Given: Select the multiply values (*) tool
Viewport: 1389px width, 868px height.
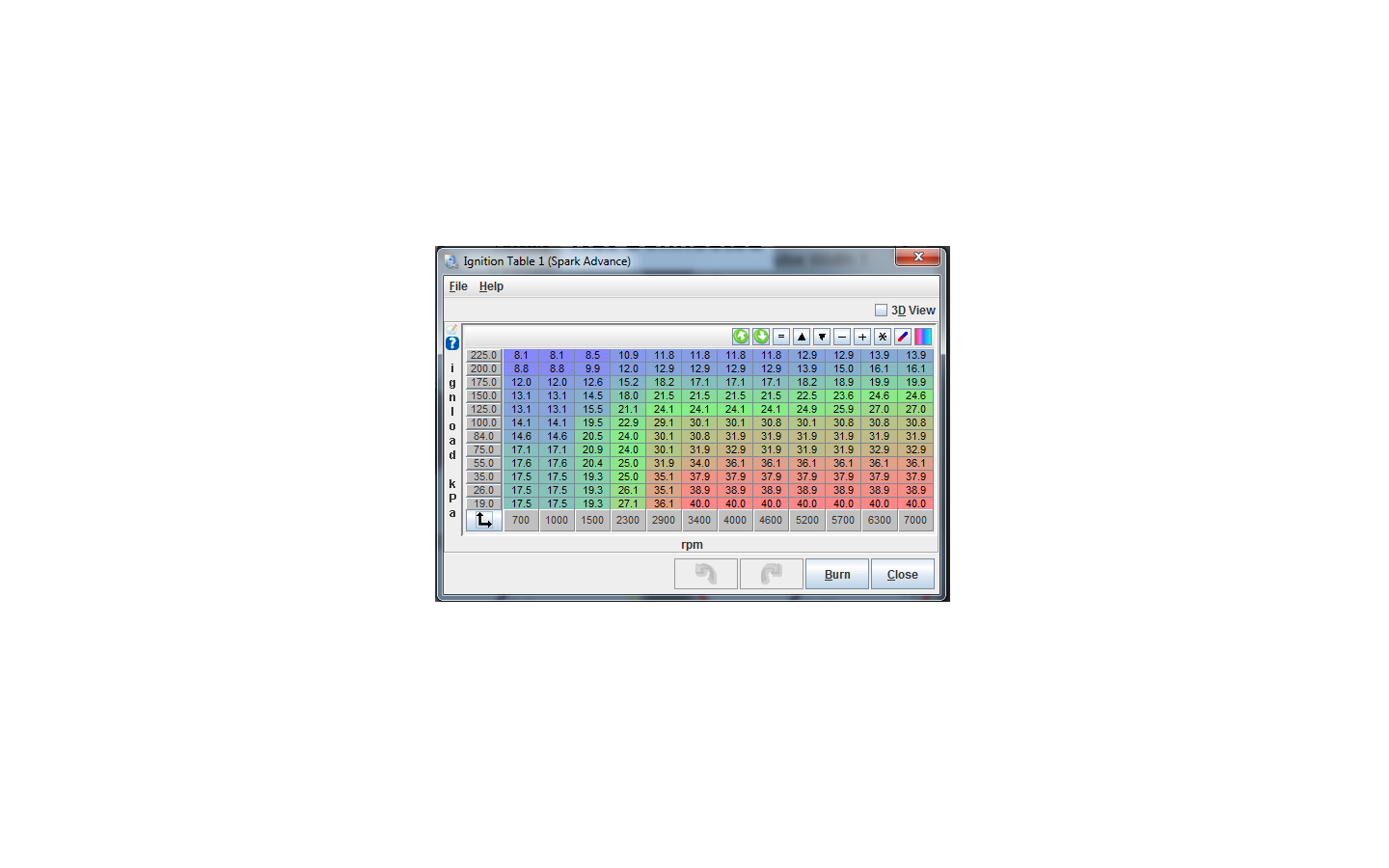Looking at the screenshot, I should [882, 337].
